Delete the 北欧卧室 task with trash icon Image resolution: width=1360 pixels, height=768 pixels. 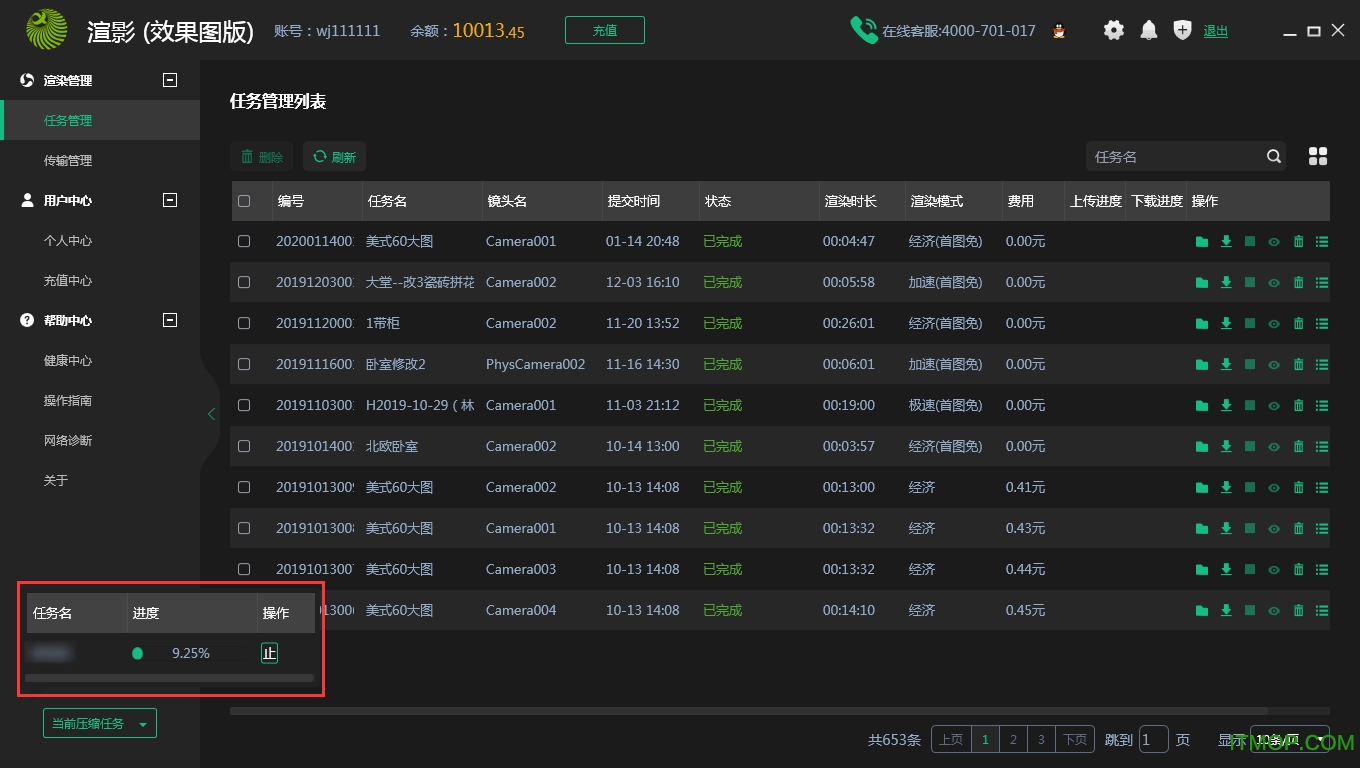[x=1298, y=447]
